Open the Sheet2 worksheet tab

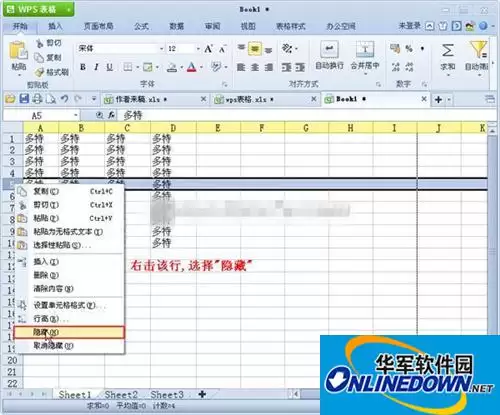click(x=121, y=395)
